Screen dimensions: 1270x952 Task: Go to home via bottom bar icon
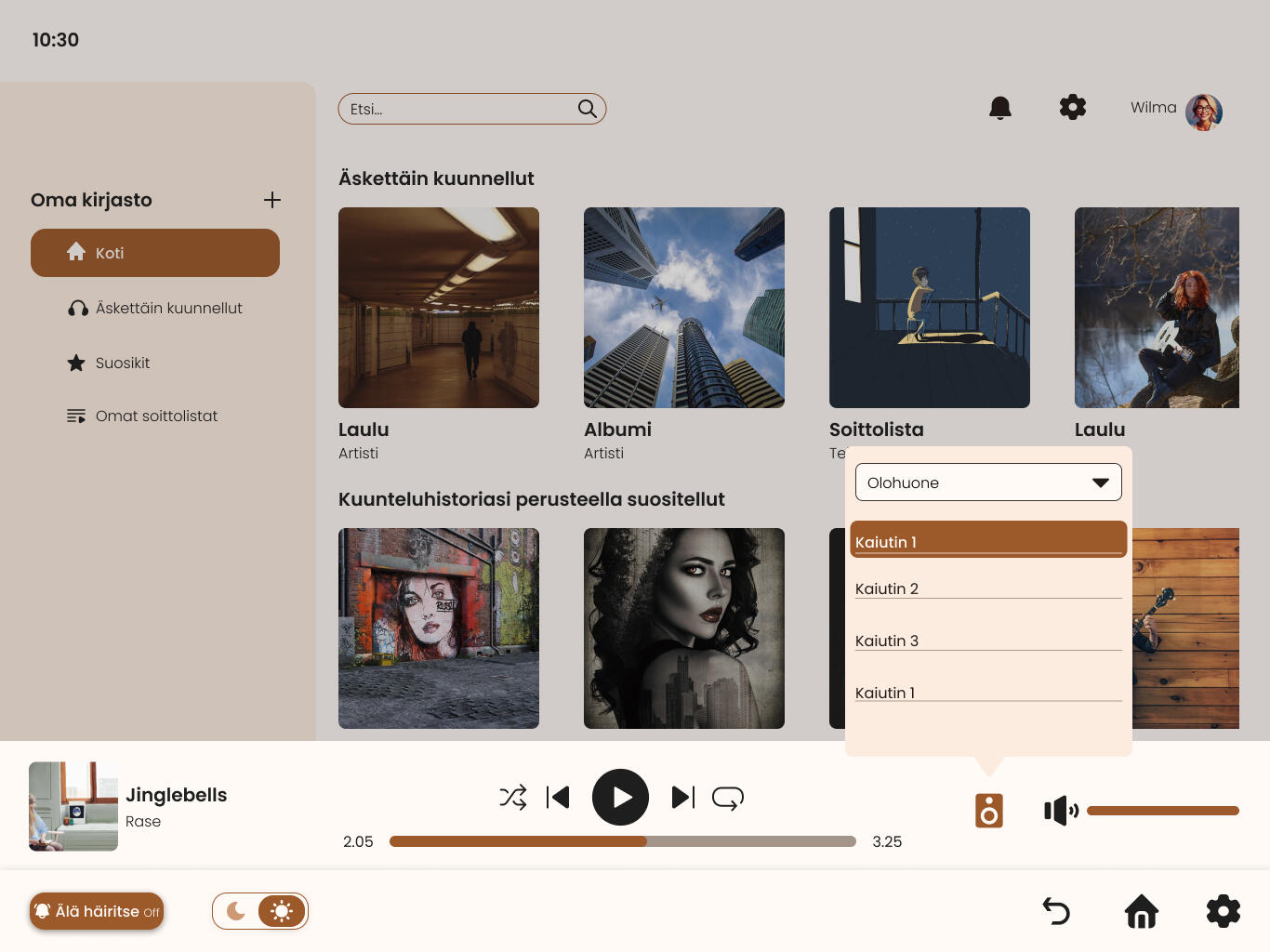(x=1142, y=911)
